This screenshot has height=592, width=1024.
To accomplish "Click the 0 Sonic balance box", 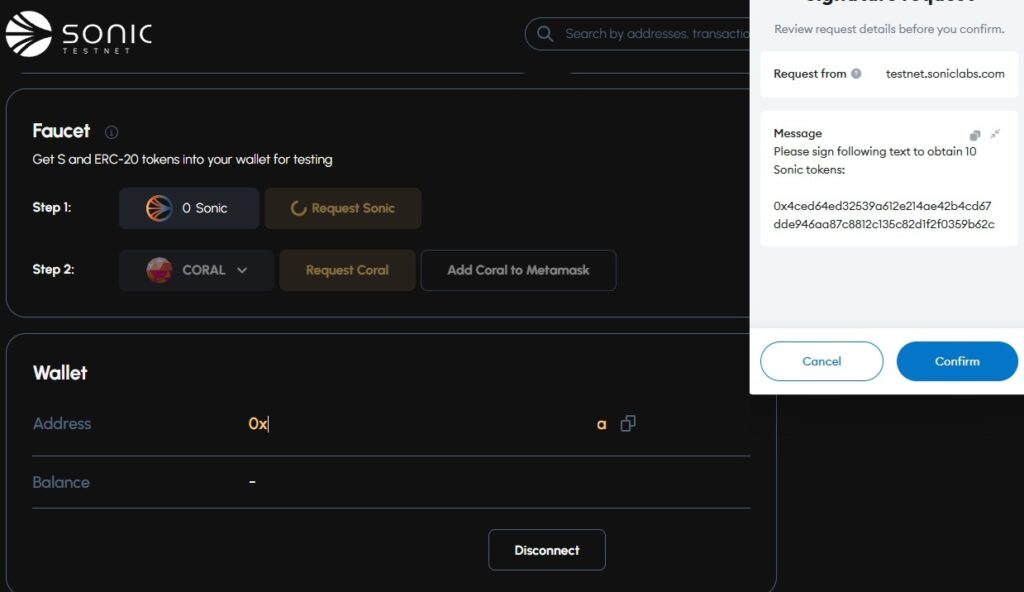I will [189, 208].
